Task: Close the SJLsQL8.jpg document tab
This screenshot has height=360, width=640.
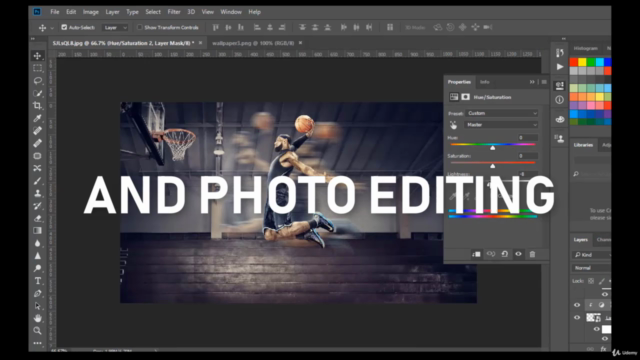Action: coord(200,43)
